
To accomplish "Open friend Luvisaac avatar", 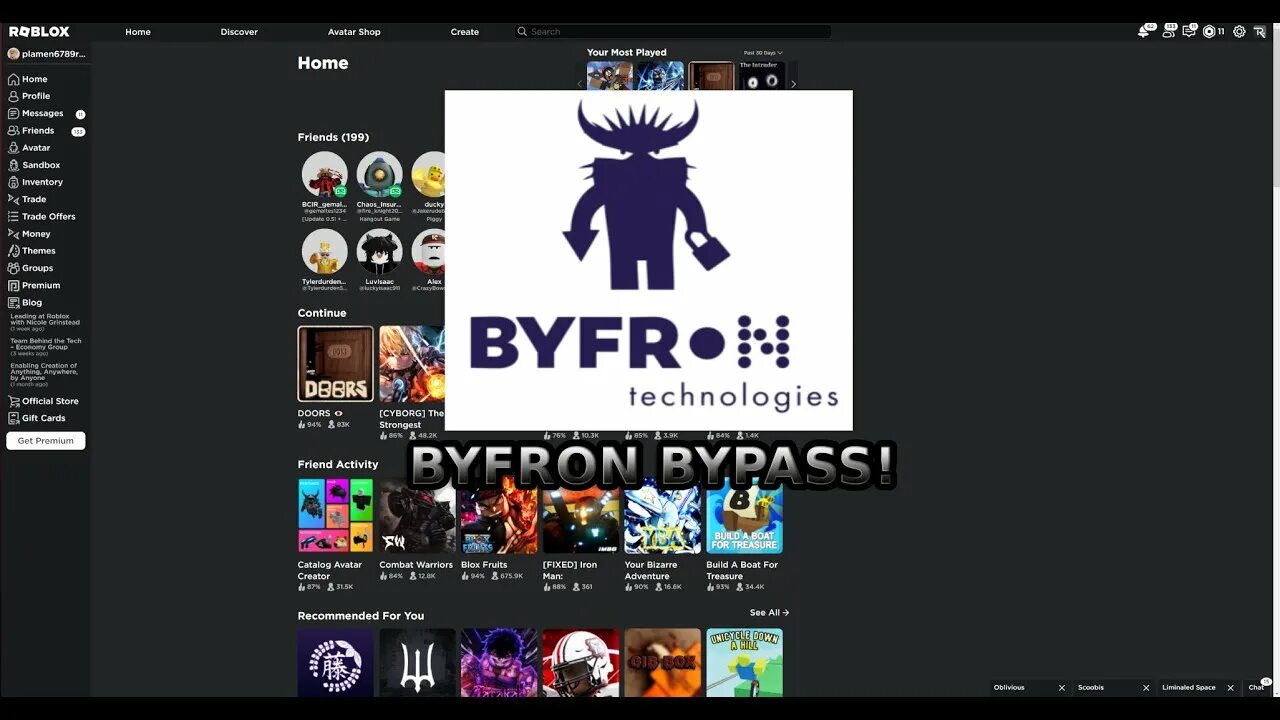I will pos(380,252).
